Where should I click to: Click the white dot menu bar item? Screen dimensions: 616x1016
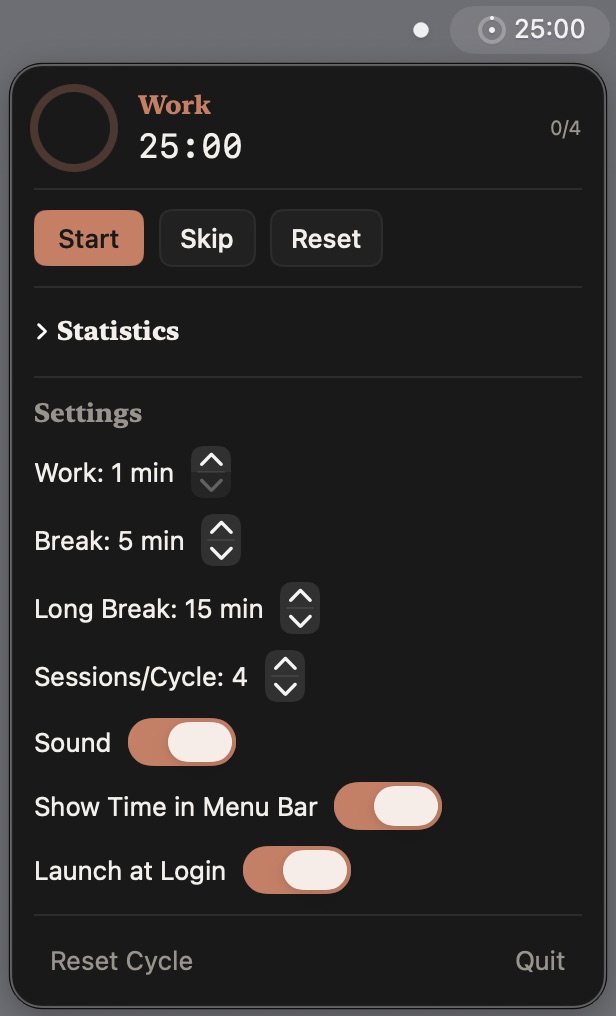[420, 30]
